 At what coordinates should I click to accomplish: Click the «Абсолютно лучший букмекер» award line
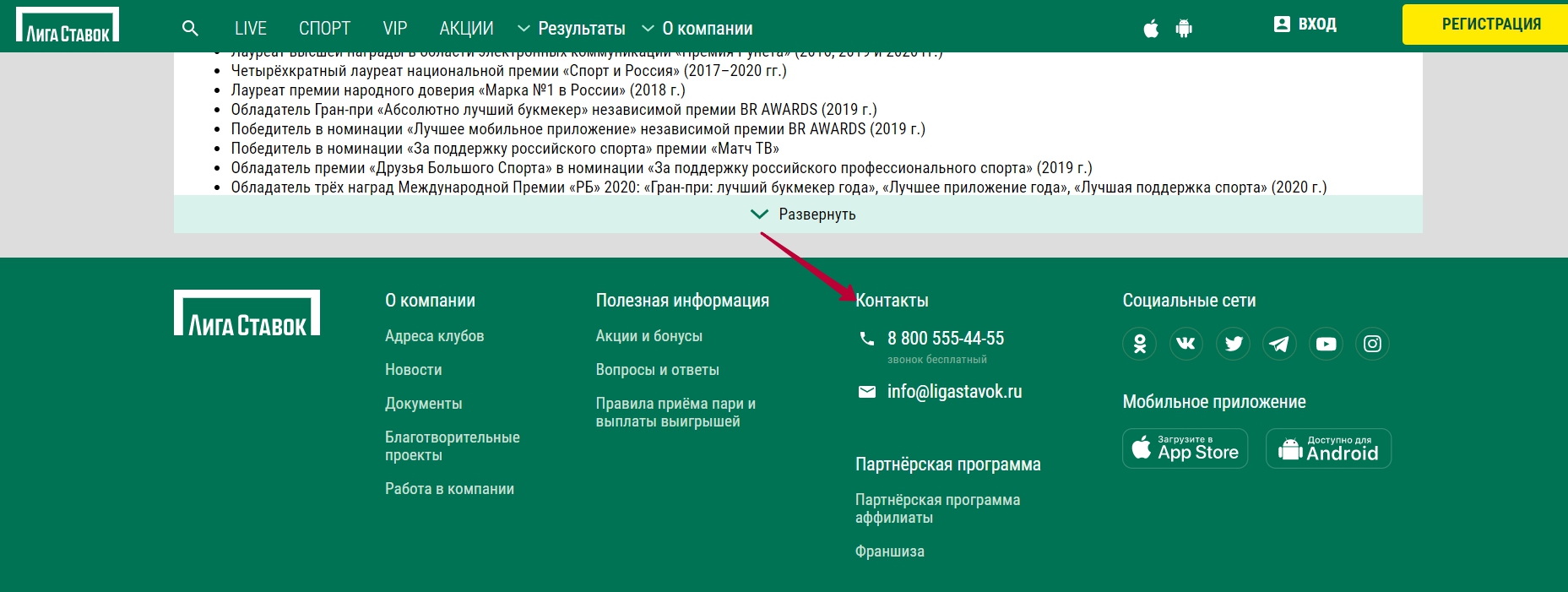point(554,110)
